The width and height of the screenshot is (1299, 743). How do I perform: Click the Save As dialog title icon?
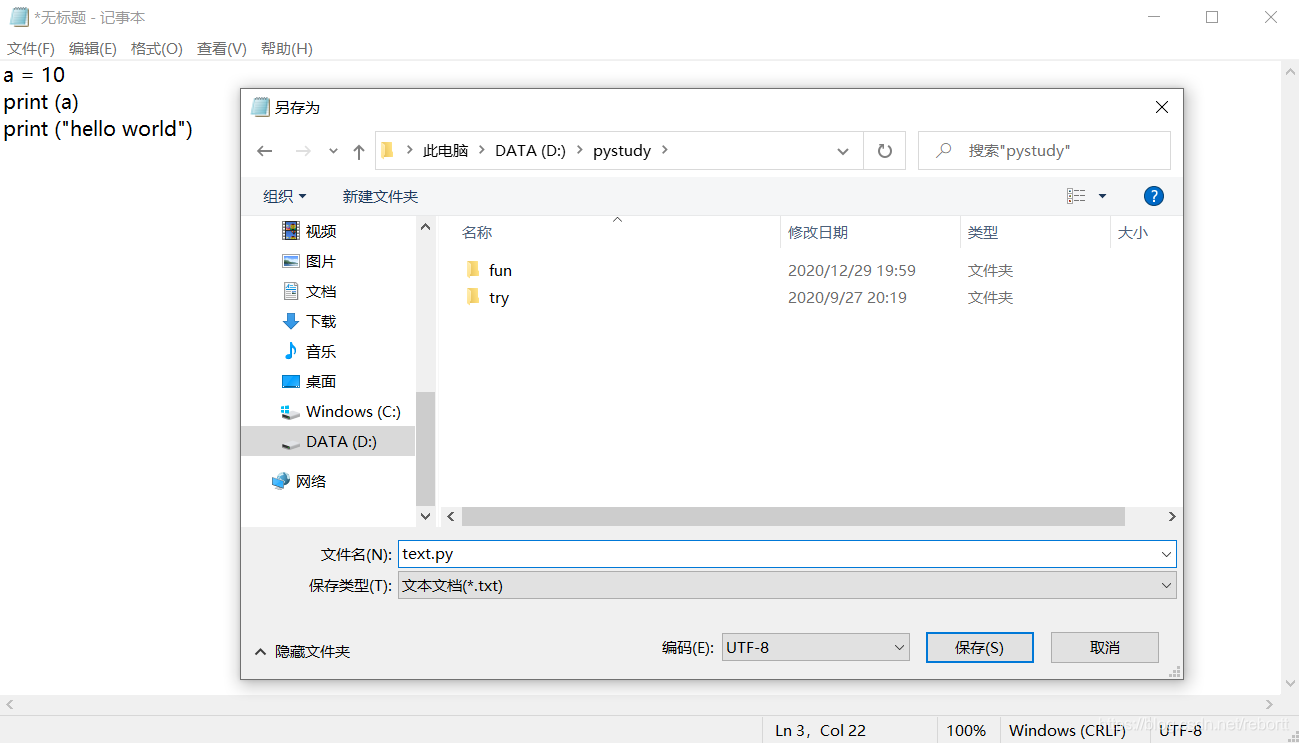point(261,107)
